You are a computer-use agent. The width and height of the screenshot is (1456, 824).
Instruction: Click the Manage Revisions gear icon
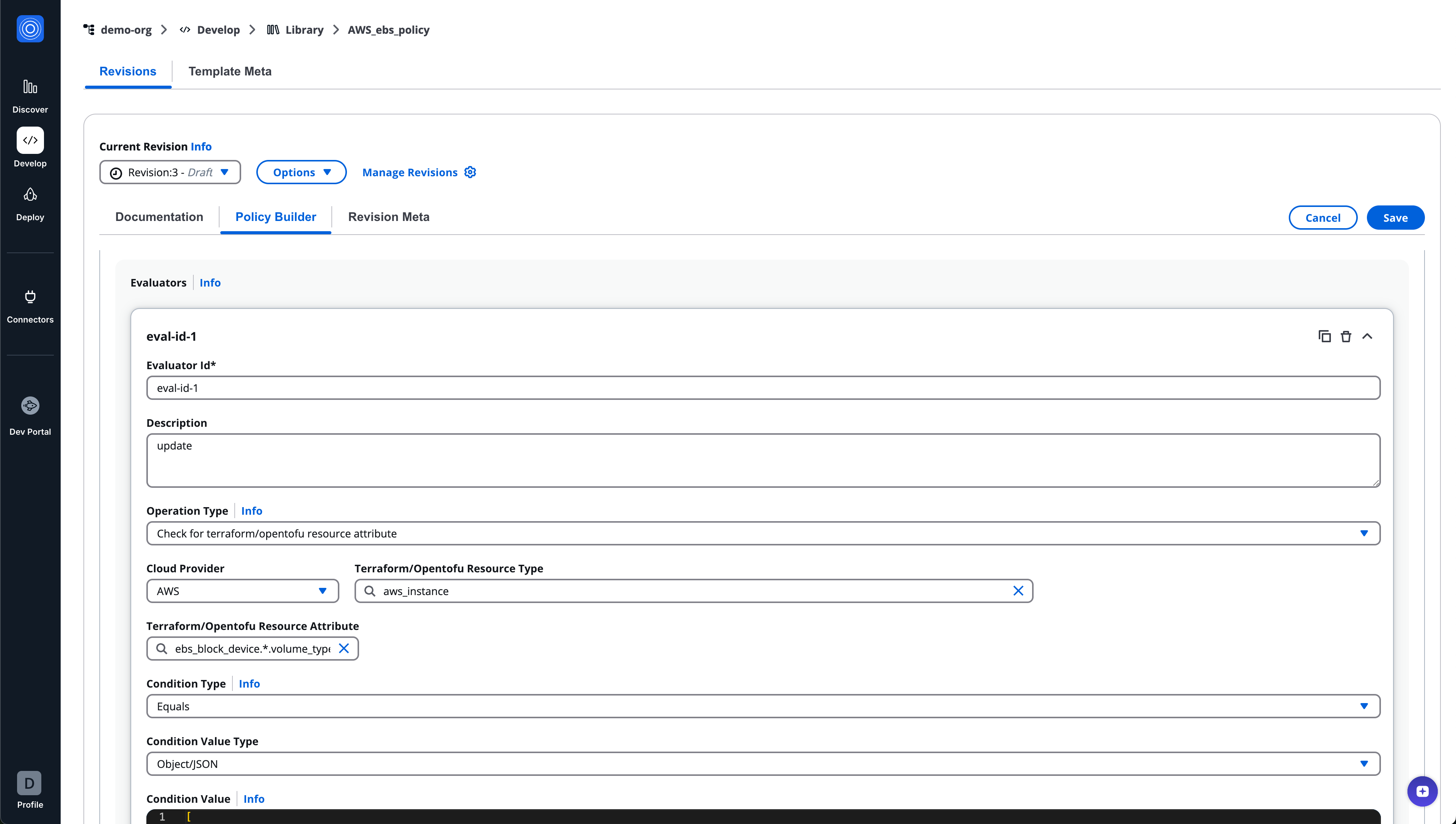click(470, 172)
